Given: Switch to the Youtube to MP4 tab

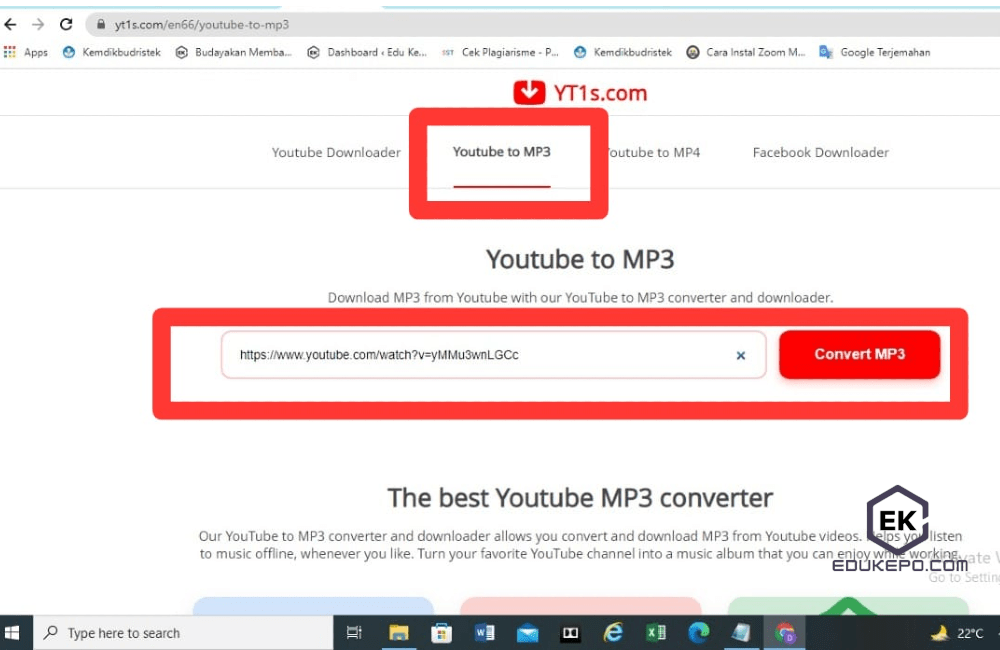Looking at the screenshot, I should coord(652,152).
